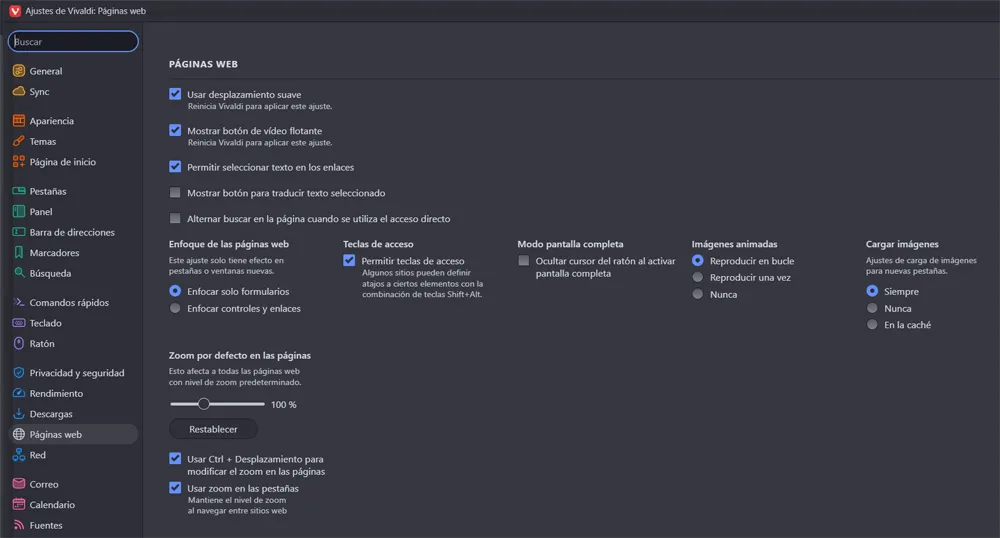Click the Páginas web globe icon
The image size is (1000, 538).
coord(19,434)
